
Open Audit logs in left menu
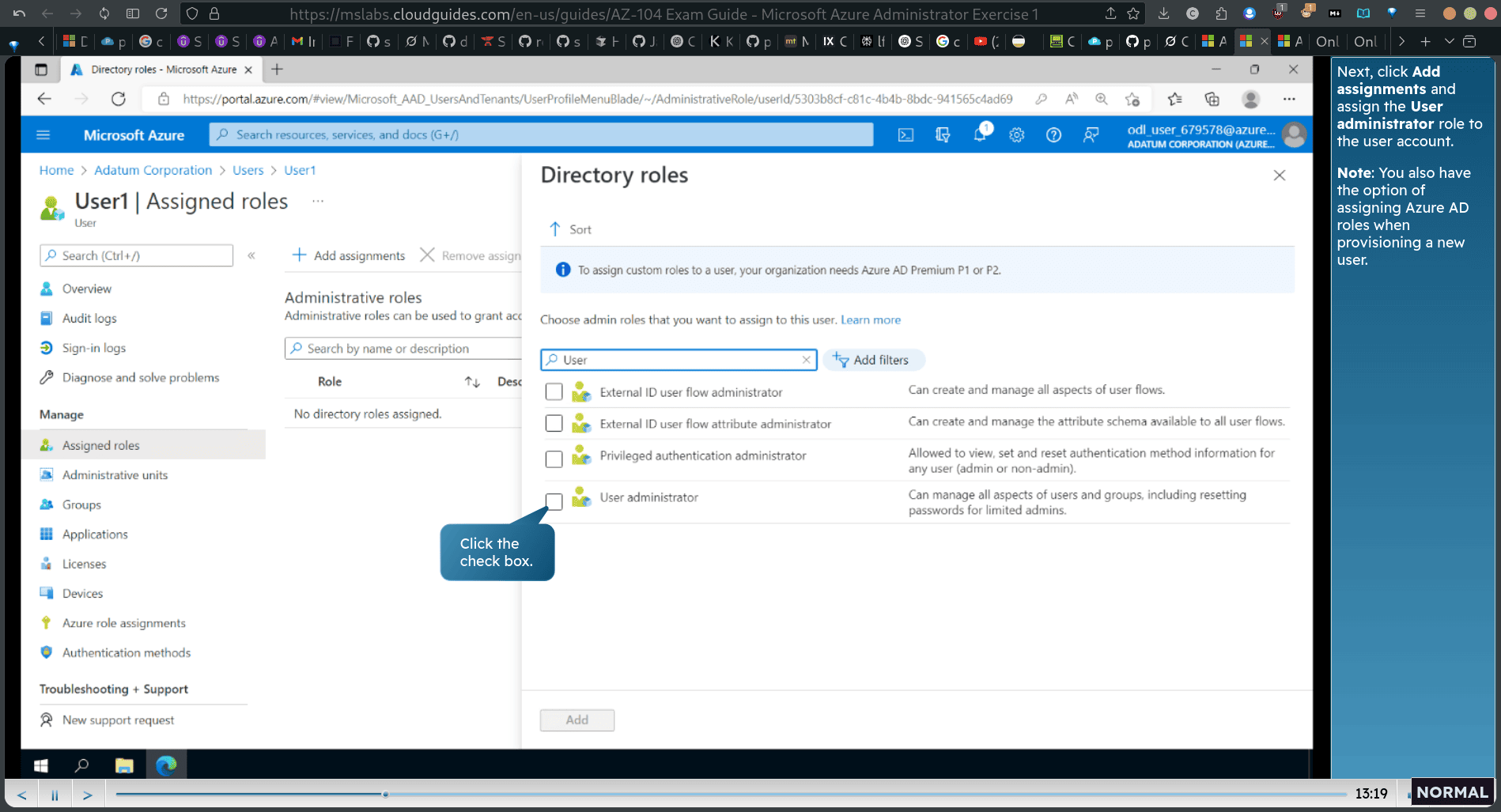click(x=89, y=318)
